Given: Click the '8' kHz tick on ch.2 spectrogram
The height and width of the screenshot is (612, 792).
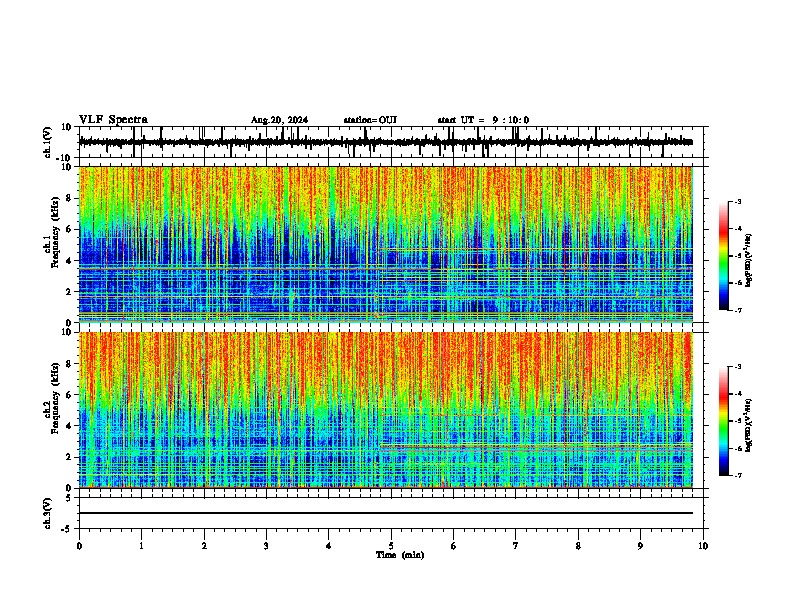Looking at the screenshot, I should tap(69, 364).
